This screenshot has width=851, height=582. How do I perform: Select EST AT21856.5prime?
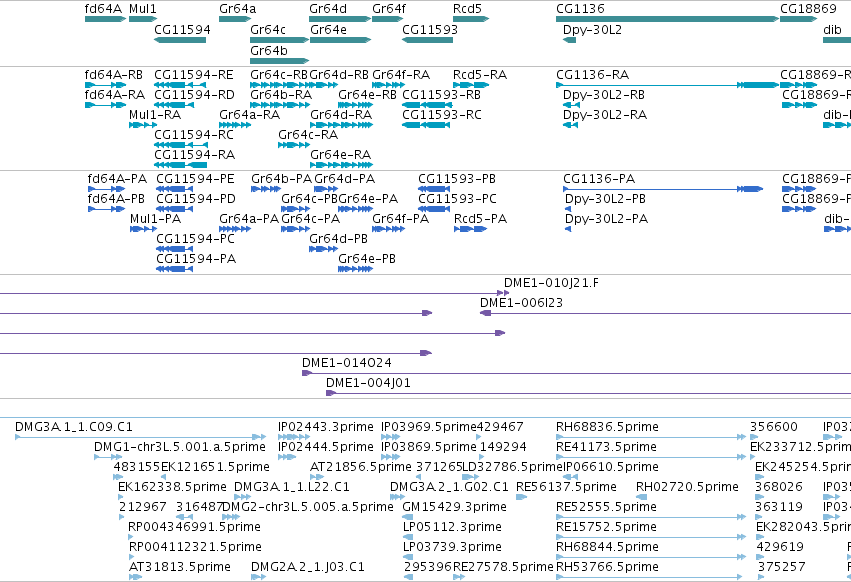[316, 477]
